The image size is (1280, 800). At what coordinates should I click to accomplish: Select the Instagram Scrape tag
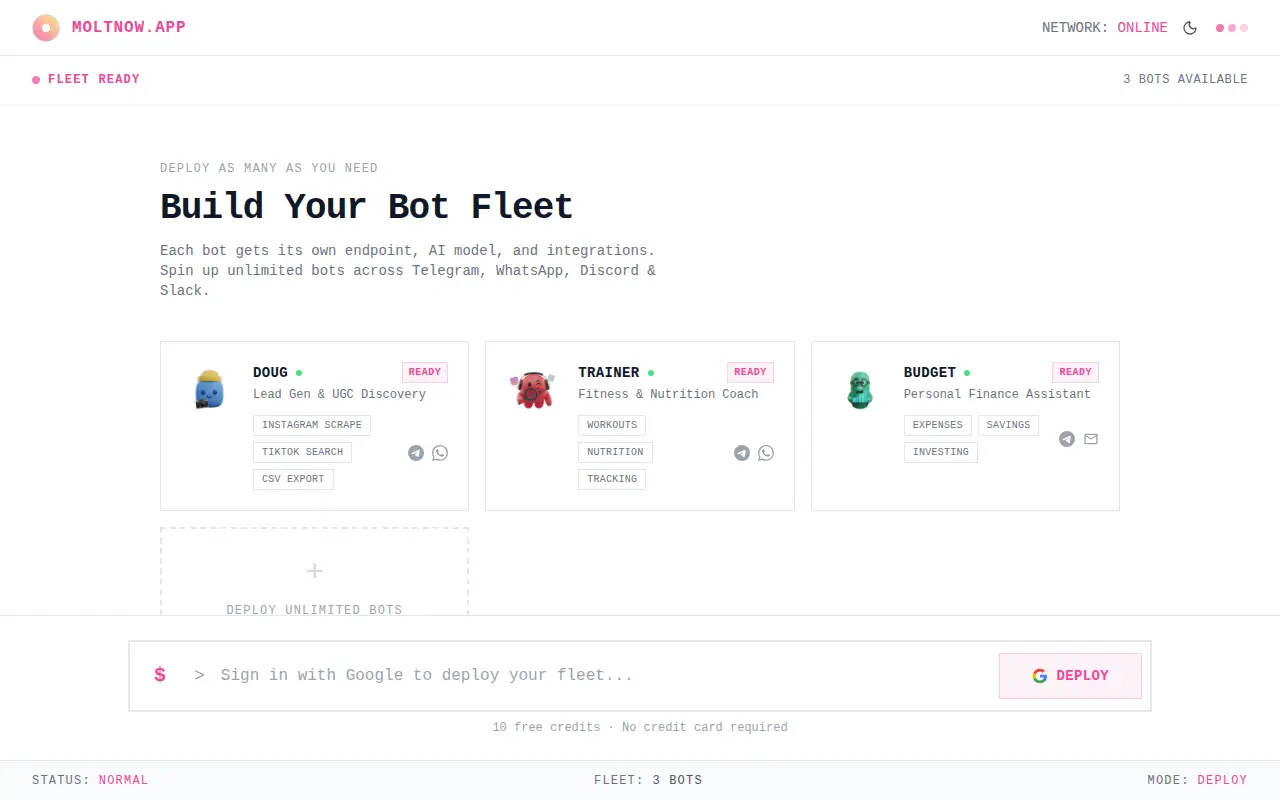click(312, 425)
